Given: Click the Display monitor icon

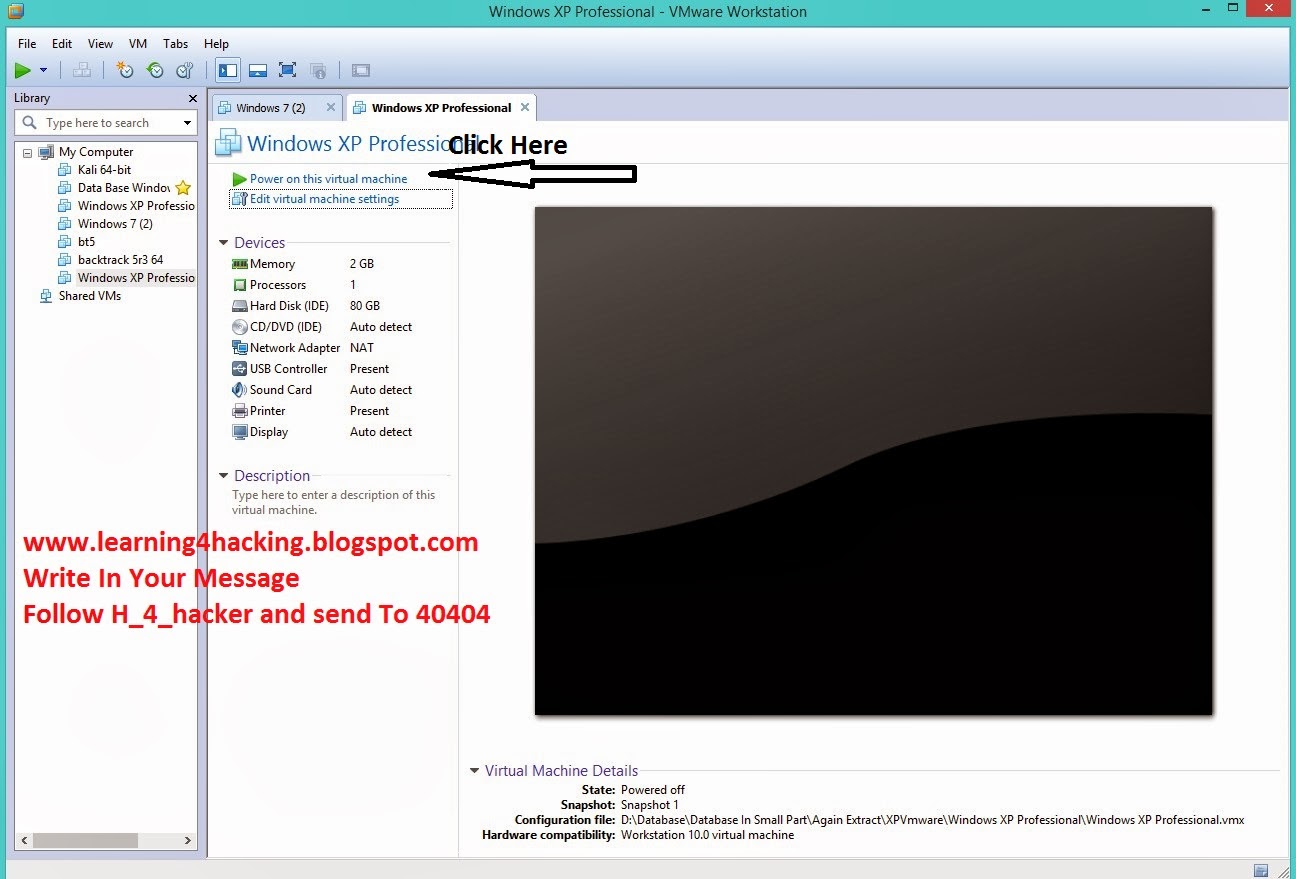Looking at the screenshot, I should pyautogui.click(x=239, y=432).
